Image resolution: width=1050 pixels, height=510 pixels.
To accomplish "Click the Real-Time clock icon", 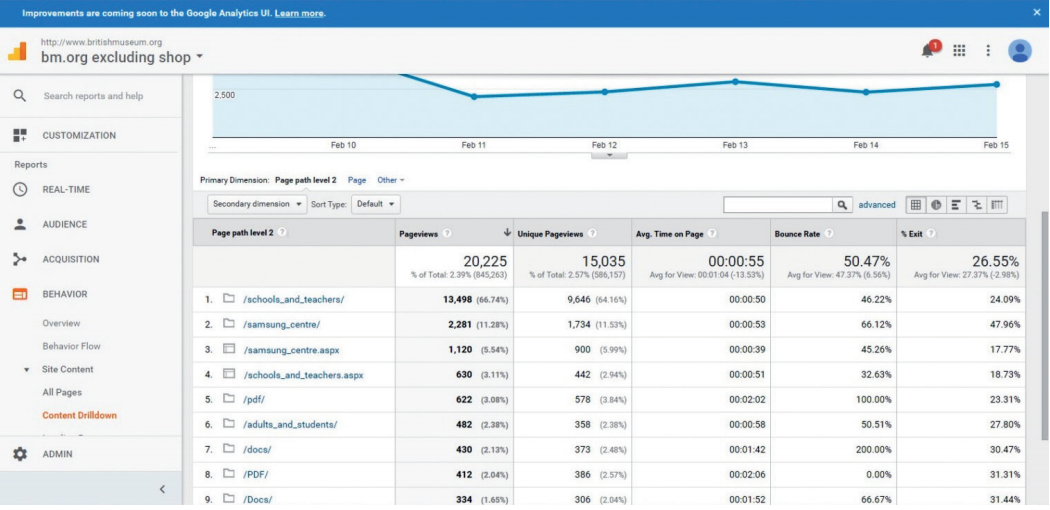I will point(20,189).
